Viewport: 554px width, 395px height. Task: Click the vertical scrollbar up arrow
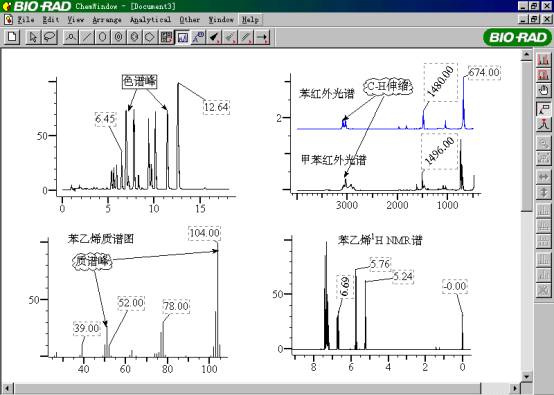[x=527, y=55]
